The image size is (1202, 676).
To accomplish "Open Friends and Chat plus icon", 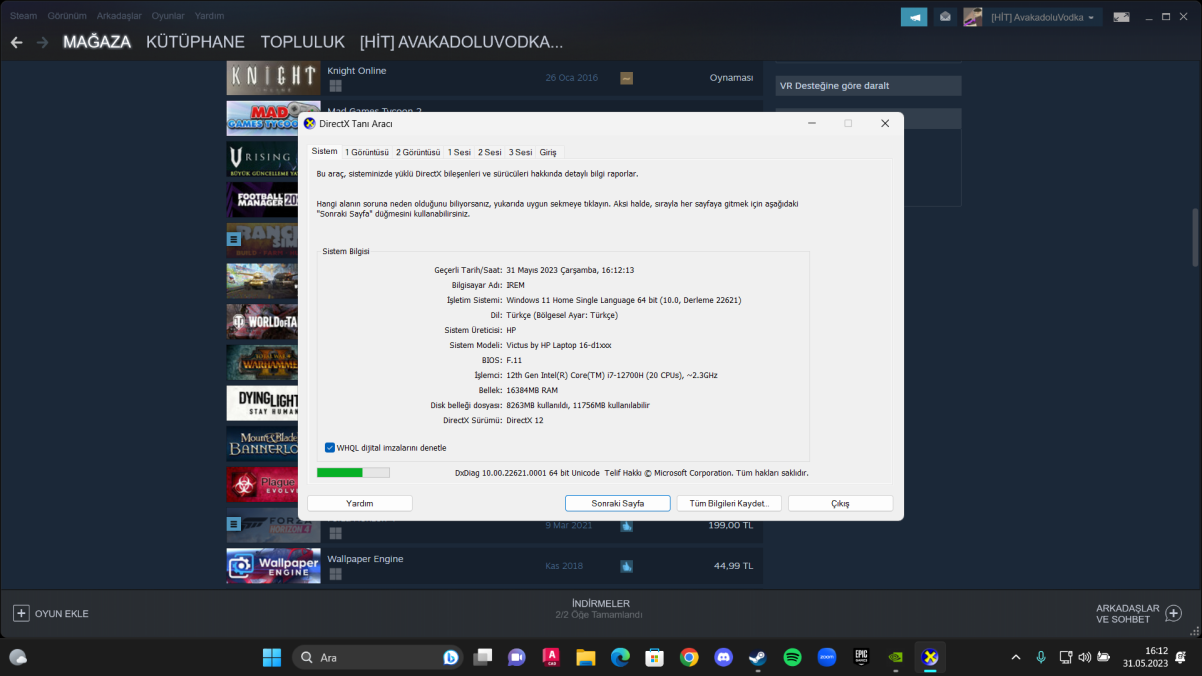I will tap(1174, 613).
